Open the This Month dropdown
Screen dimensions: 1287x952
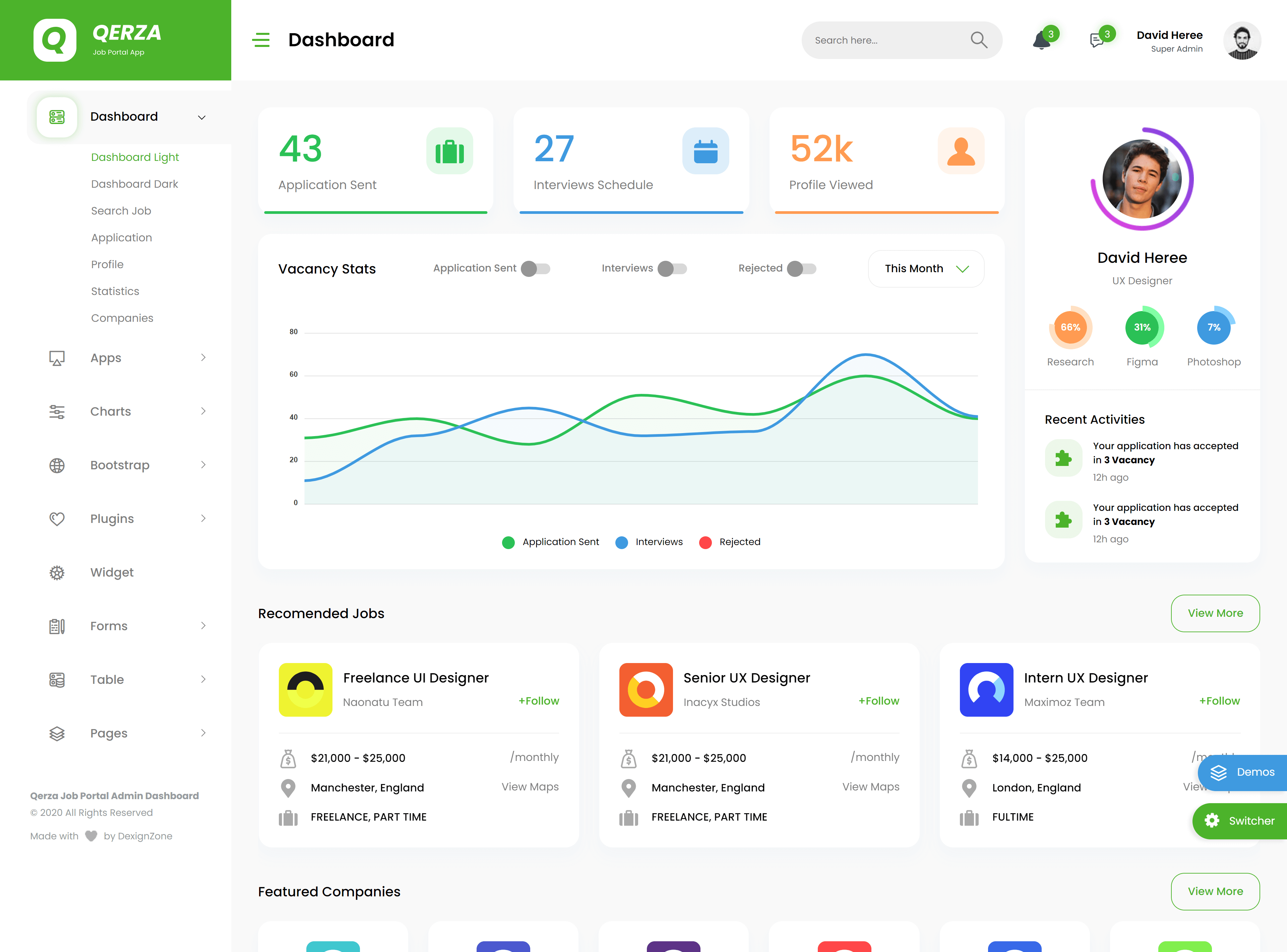(926, 269)
